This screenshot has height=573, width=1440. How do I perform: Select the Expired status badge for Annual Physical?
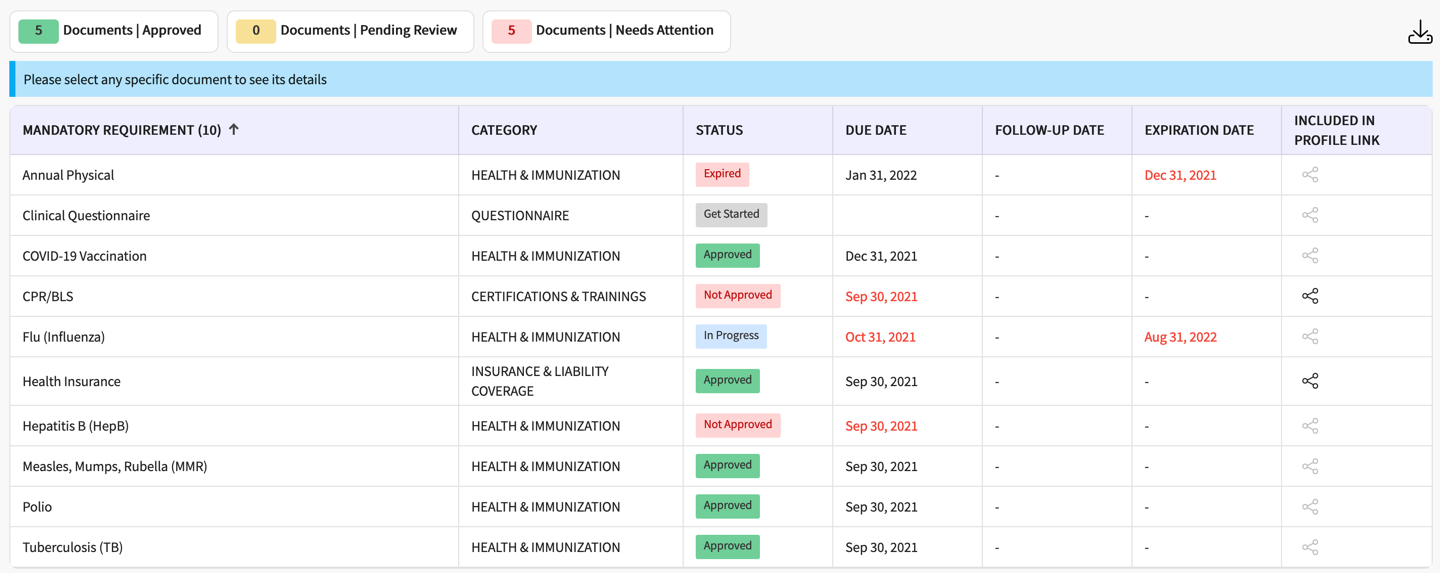722,174
